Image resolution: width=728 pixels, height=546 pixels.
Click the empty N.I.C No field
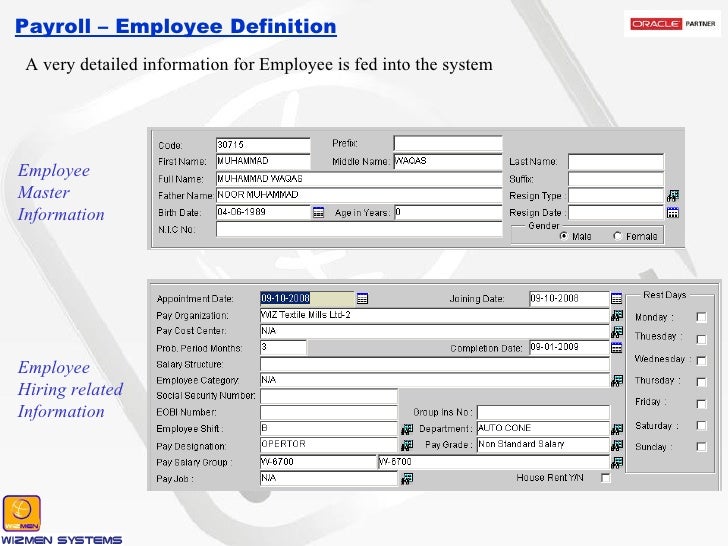click(x=359, y=229)
